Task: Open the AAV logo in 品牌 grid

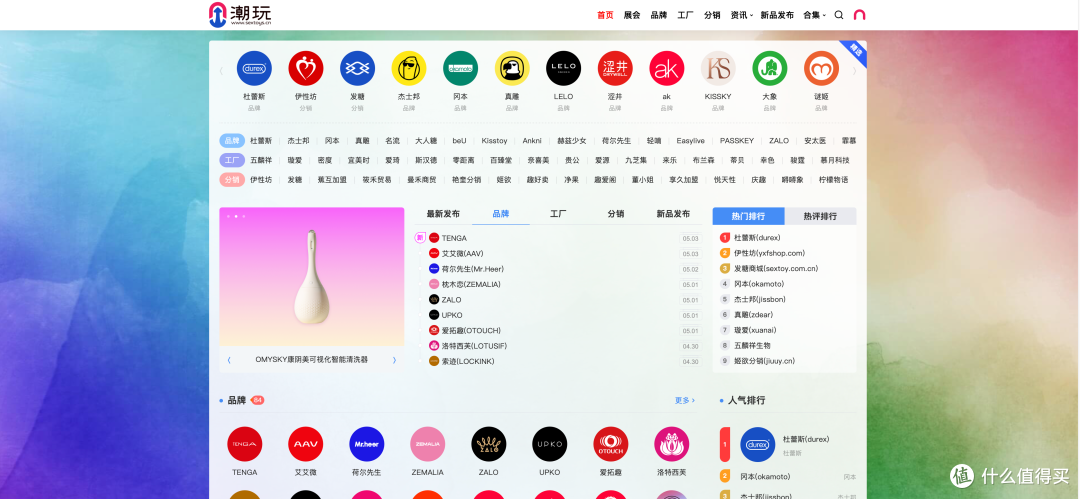Action: (x=306, y=444)
